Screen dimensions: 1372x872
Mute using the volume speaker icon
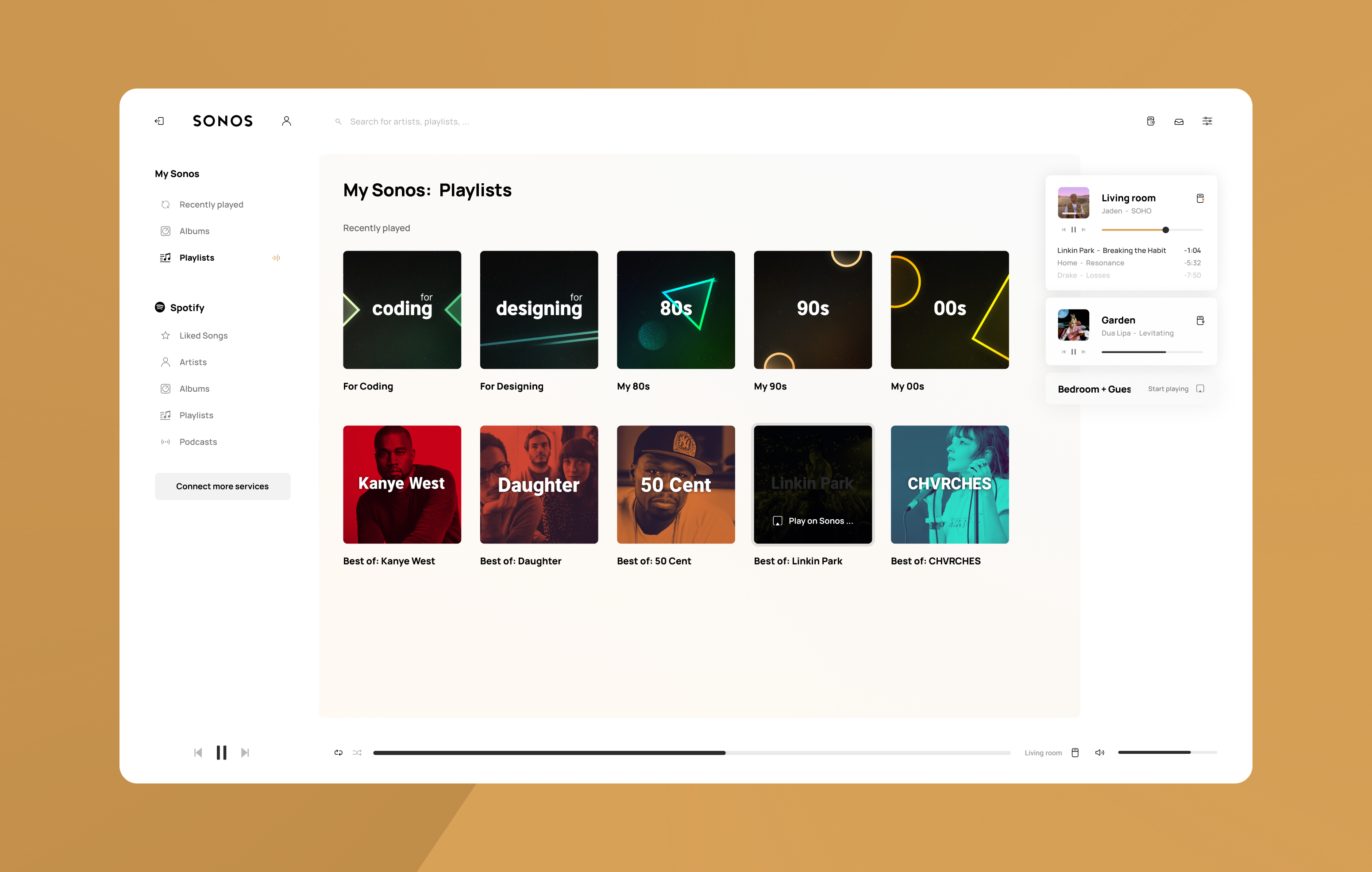pos(1100,752)
